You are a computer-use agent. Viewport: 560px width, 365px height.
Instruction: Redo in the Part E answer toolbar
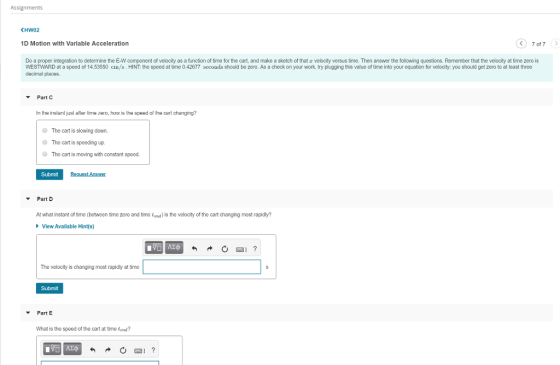click(x=108, y=350)
